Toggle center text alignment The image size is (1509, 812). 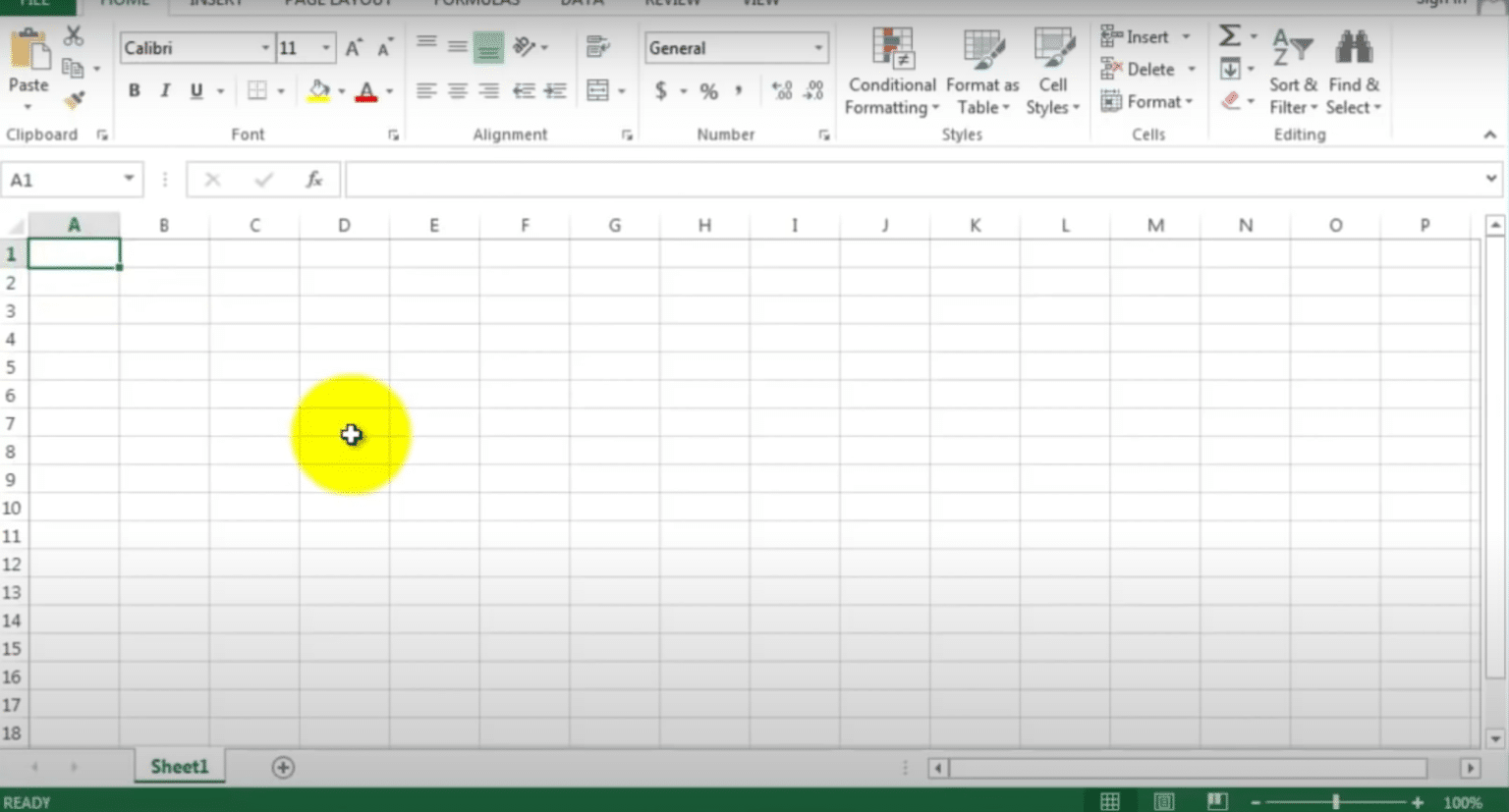point(457,90)
